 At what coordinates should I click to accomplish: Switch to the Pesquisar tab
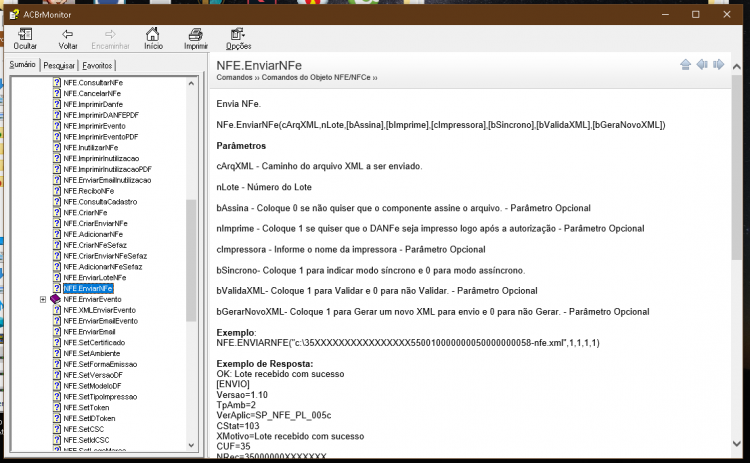pyautogui.click(x=59, y=66)
